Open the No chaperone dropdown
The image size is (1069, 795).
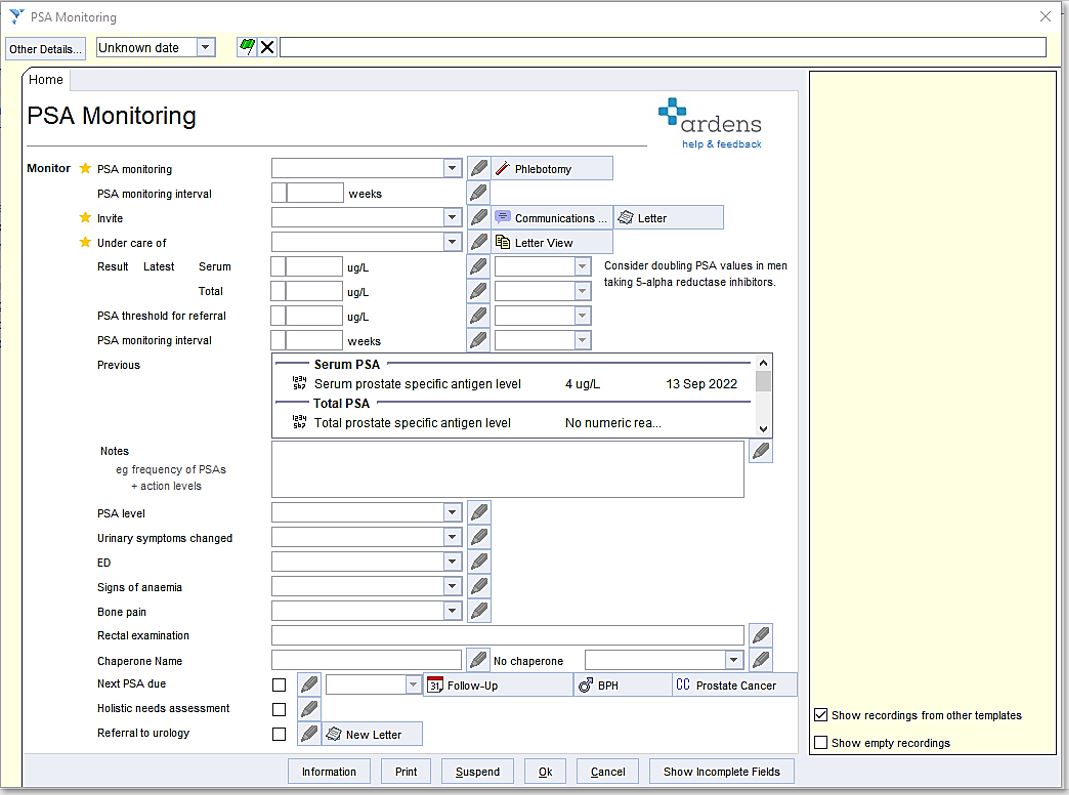pyautogui.click(x=734, y=660)
